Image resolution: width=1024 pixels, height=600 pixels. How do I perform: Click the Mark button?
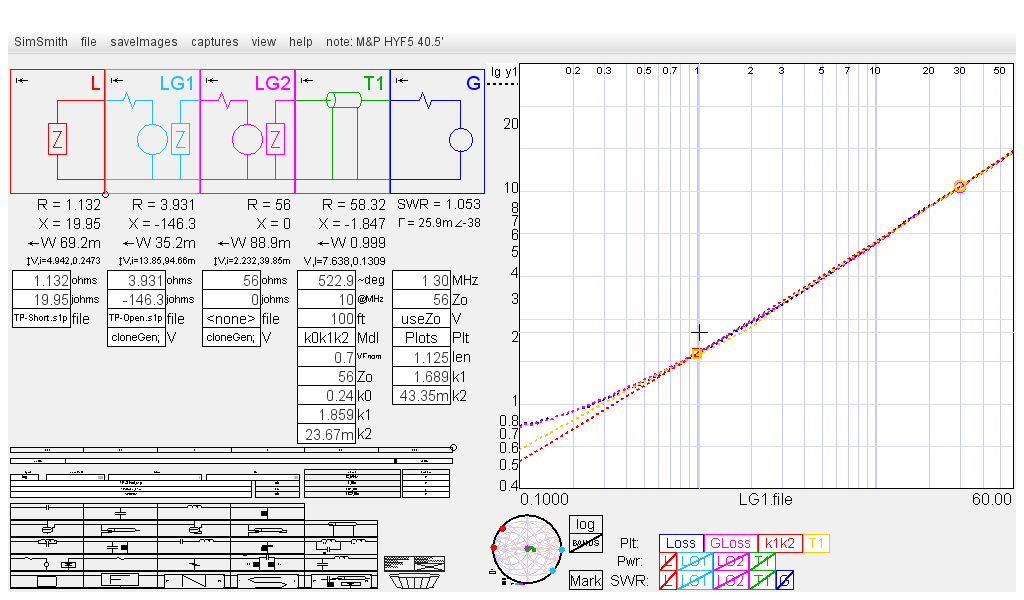pyautogui.click(x=585, y=580)
